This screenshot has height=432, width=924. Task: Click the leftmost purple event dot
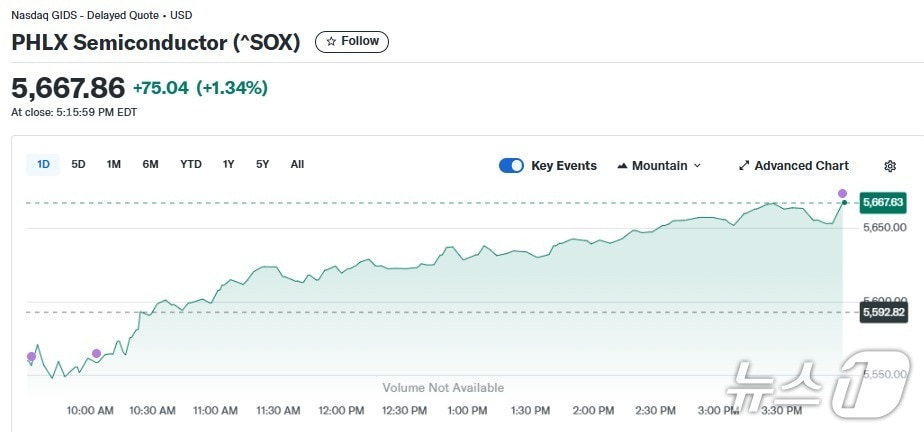point(31,356)
